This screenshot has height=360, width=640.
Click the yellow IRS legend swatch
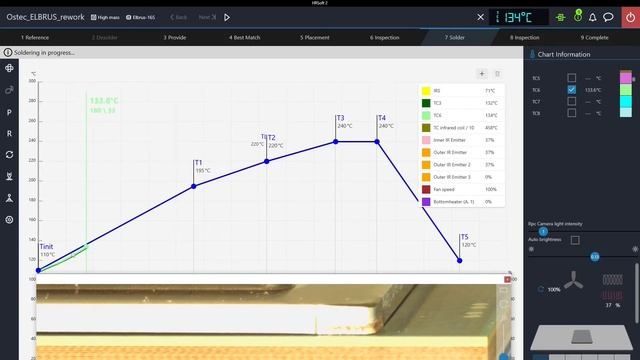[x=426, y=91]
